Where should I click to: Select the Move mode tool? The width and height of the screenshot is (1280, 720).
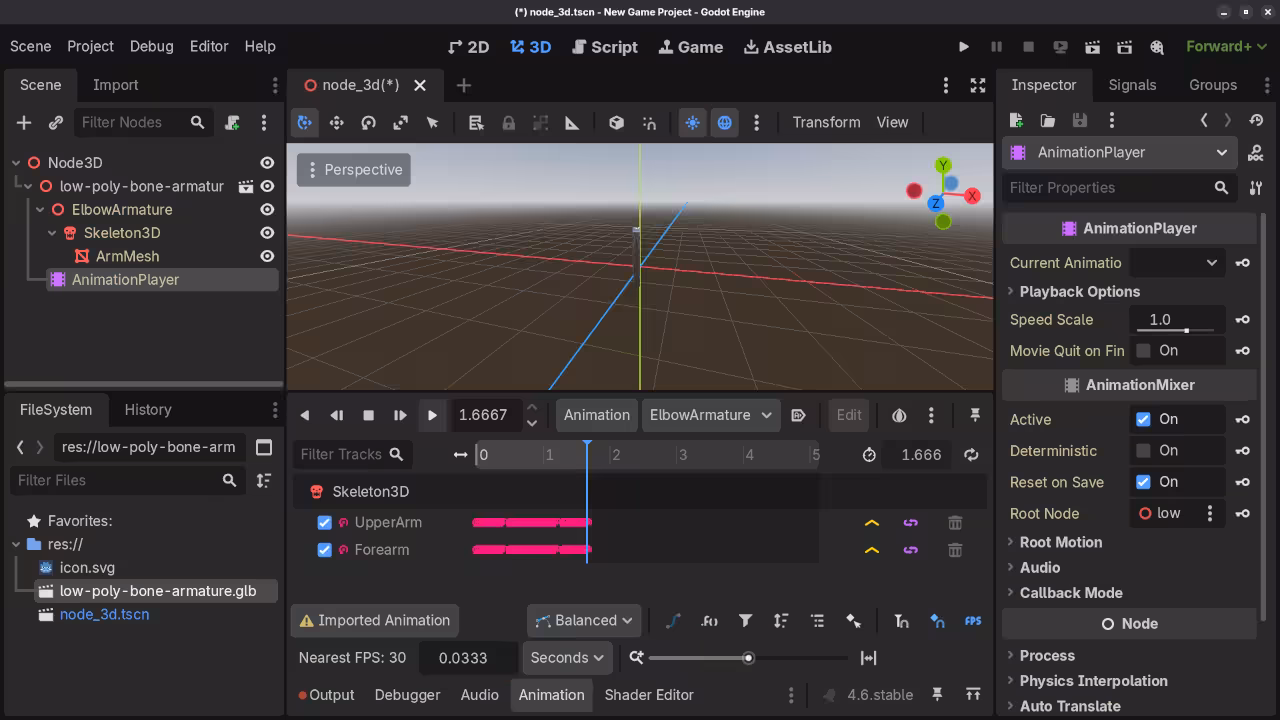tap(337, 122)
